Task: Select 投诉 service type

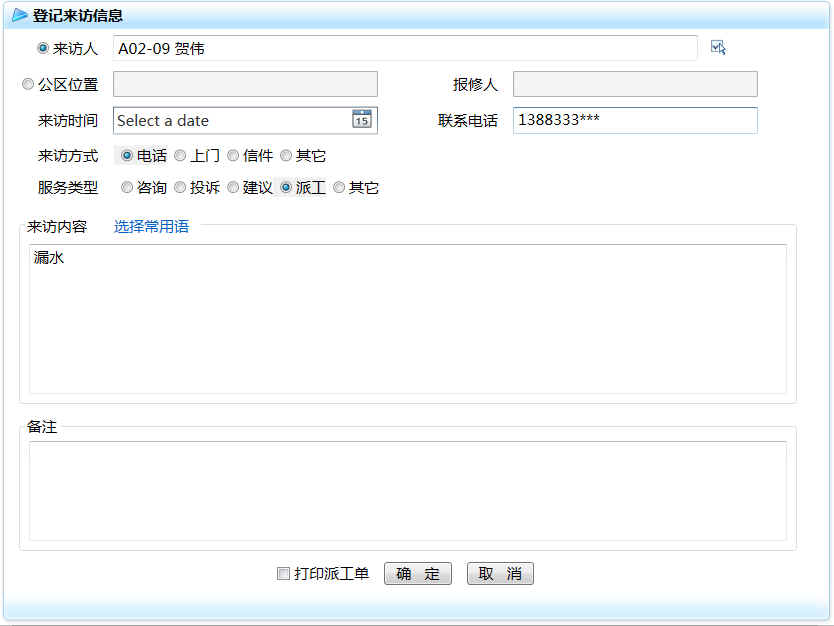Action: click(x=180, y=187)
